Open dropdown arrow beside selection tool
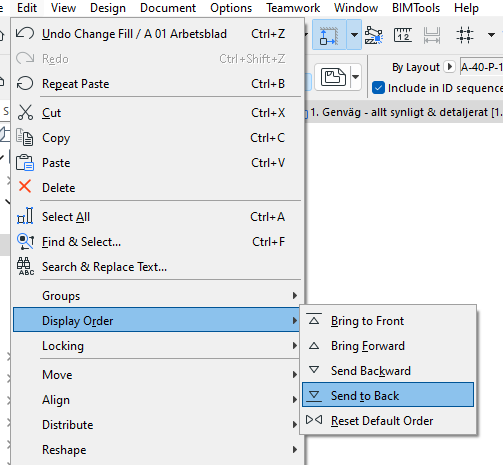Screen dimensions: 503x465 coord(354,35)
